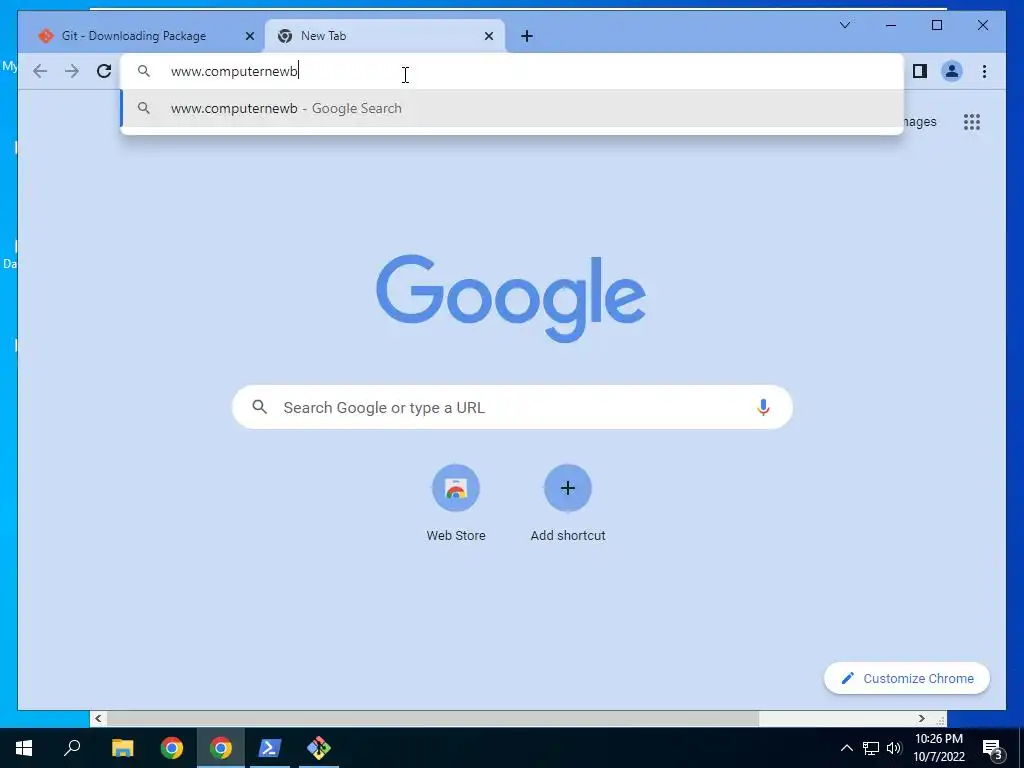The width and height of the screenshot is (1024, 768).
Task: Open the Google apps grid
Action: (x=972, y=121)
